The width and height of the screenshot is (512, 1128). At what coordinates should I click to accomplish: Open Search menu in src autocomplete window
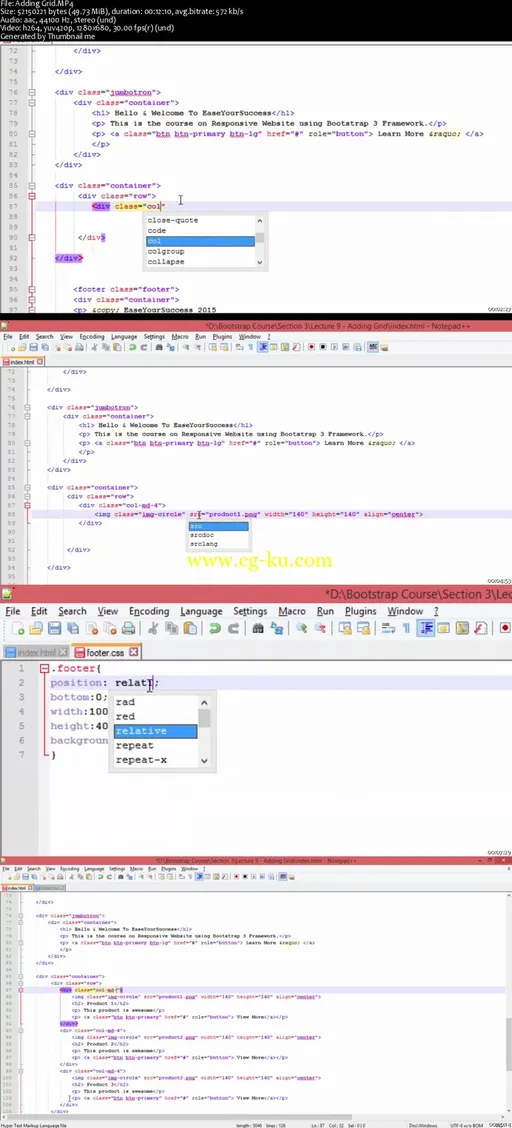tap(45, 337)
